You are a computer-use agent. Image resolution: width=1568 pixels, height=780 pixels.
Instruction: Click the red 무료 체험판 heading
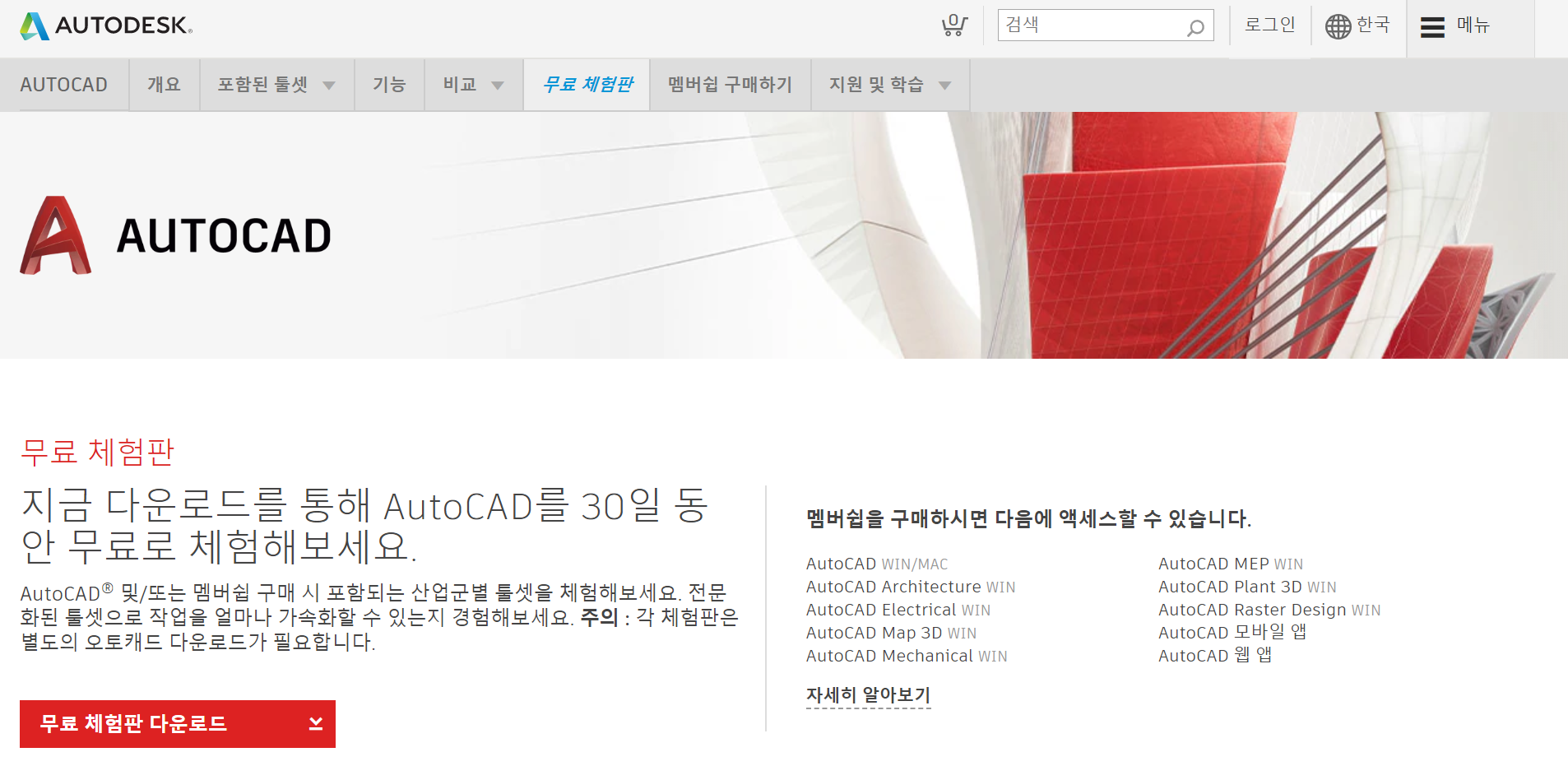98,452
